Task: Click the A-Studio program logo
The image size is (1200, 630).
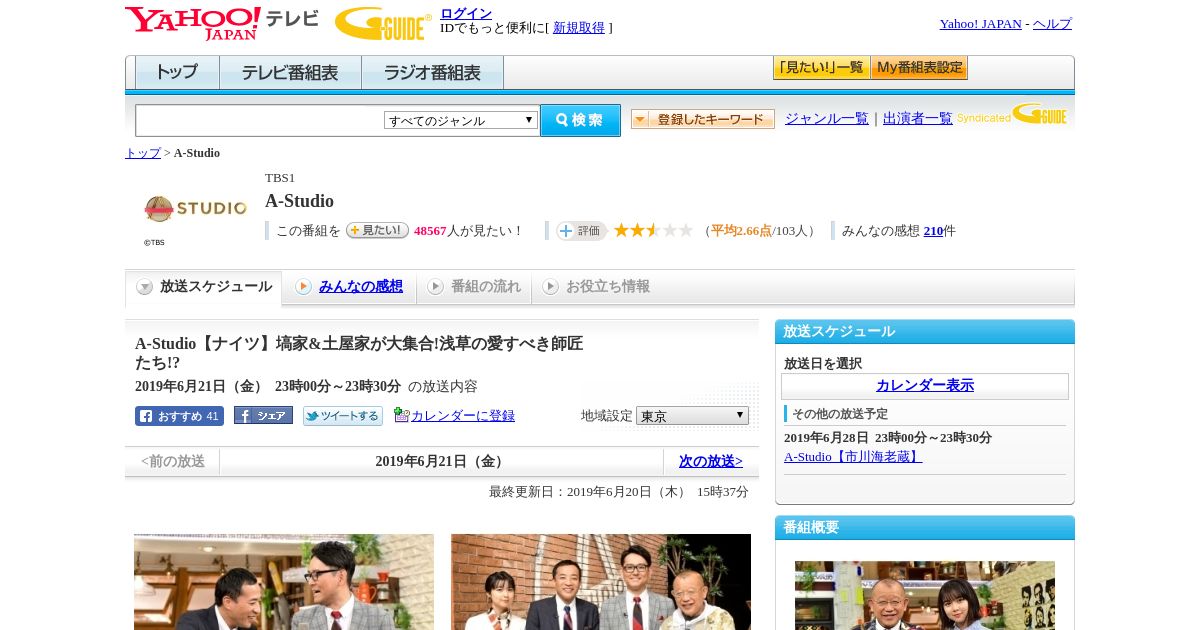Action: pos(195,209)
